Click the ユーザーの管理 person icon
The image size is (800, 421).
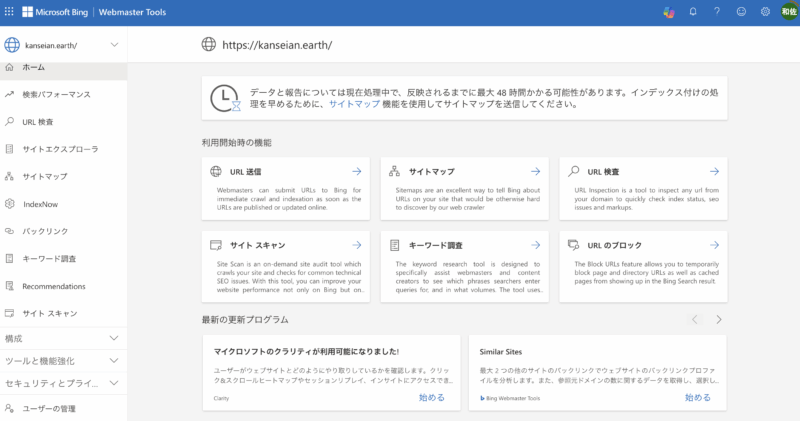click(x=9, y=408)
